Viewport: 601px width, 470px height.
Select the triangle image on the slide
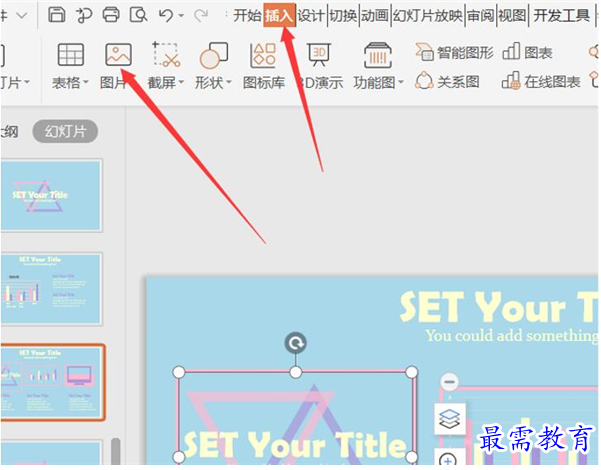[x=296, y=418]
